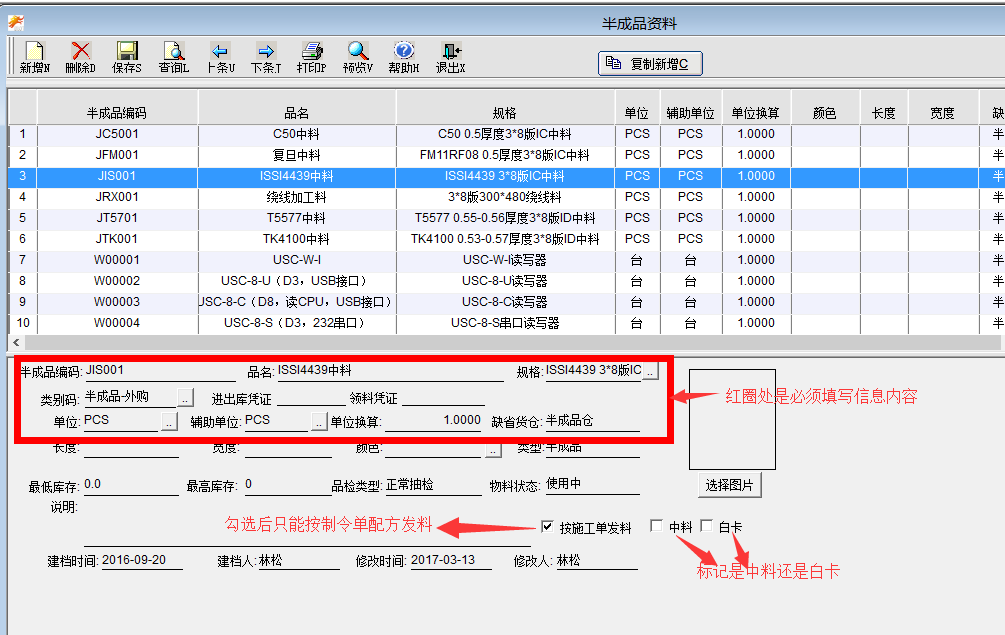Click the 新增 (New) toolbar icon
The width and height of the screenshot is (1005, 635).
click(35, 57)
